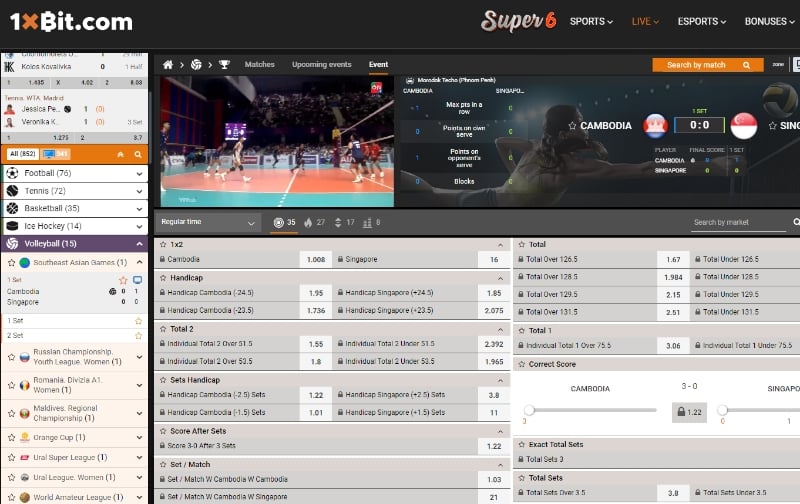Click the magnifier in Search by match
The width and height of the screenshot is (800, 504).
tap(746, 65)
